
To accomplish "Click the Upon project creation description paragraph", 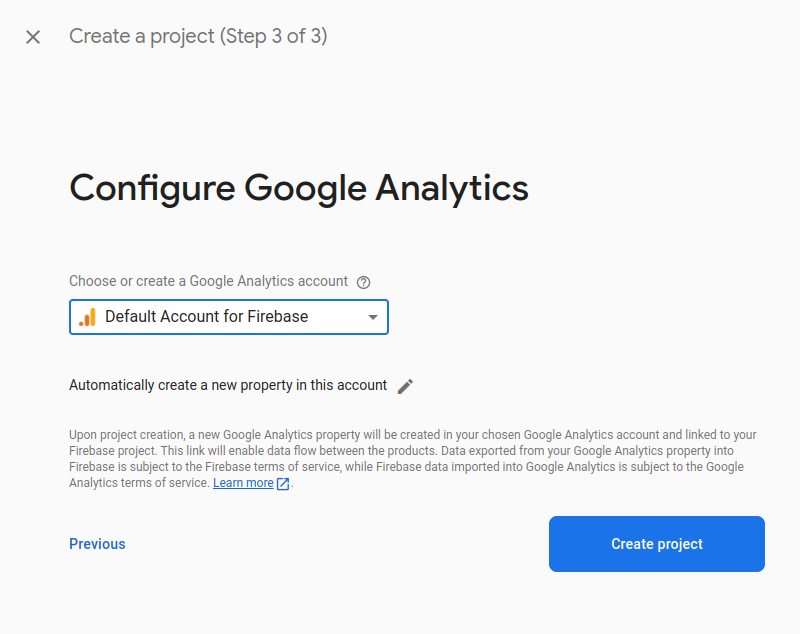I will coord(413,459).
